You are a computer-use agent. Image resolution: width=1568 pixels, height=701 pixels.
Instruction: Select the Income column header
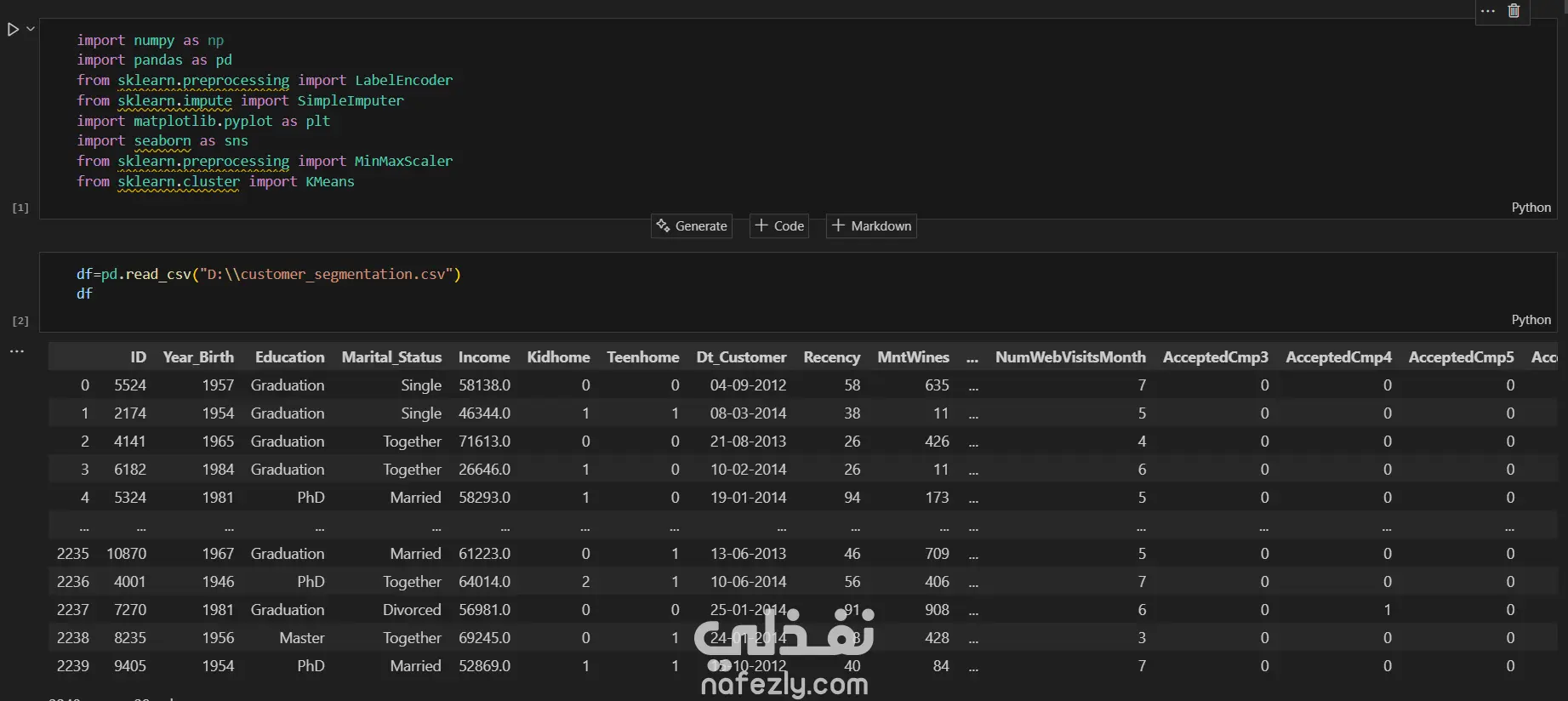click(x=484, y=357)
